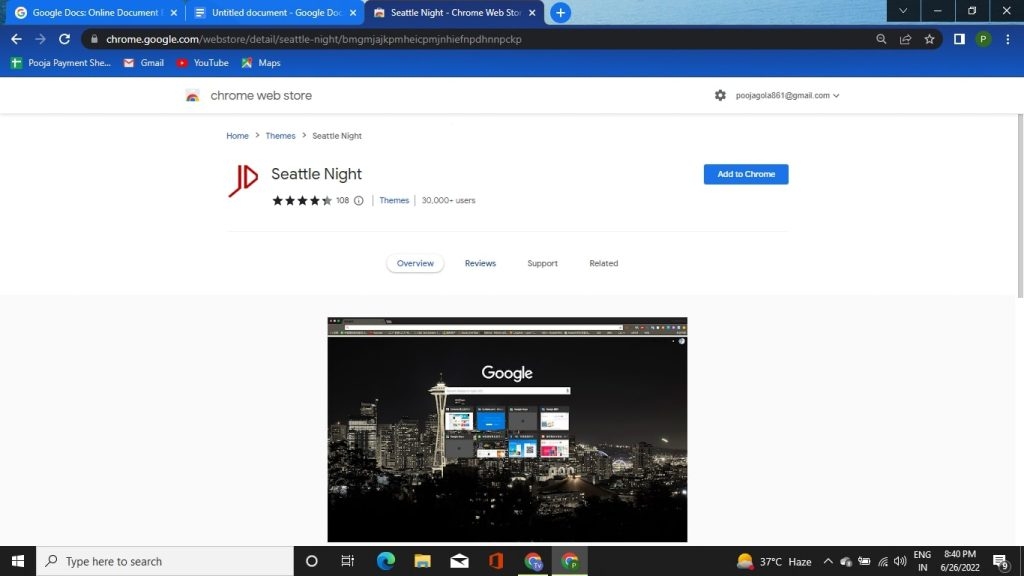Viewport: 1024px width, 576px height.
Task: Select the Overview tab
Action: [415, 263]
